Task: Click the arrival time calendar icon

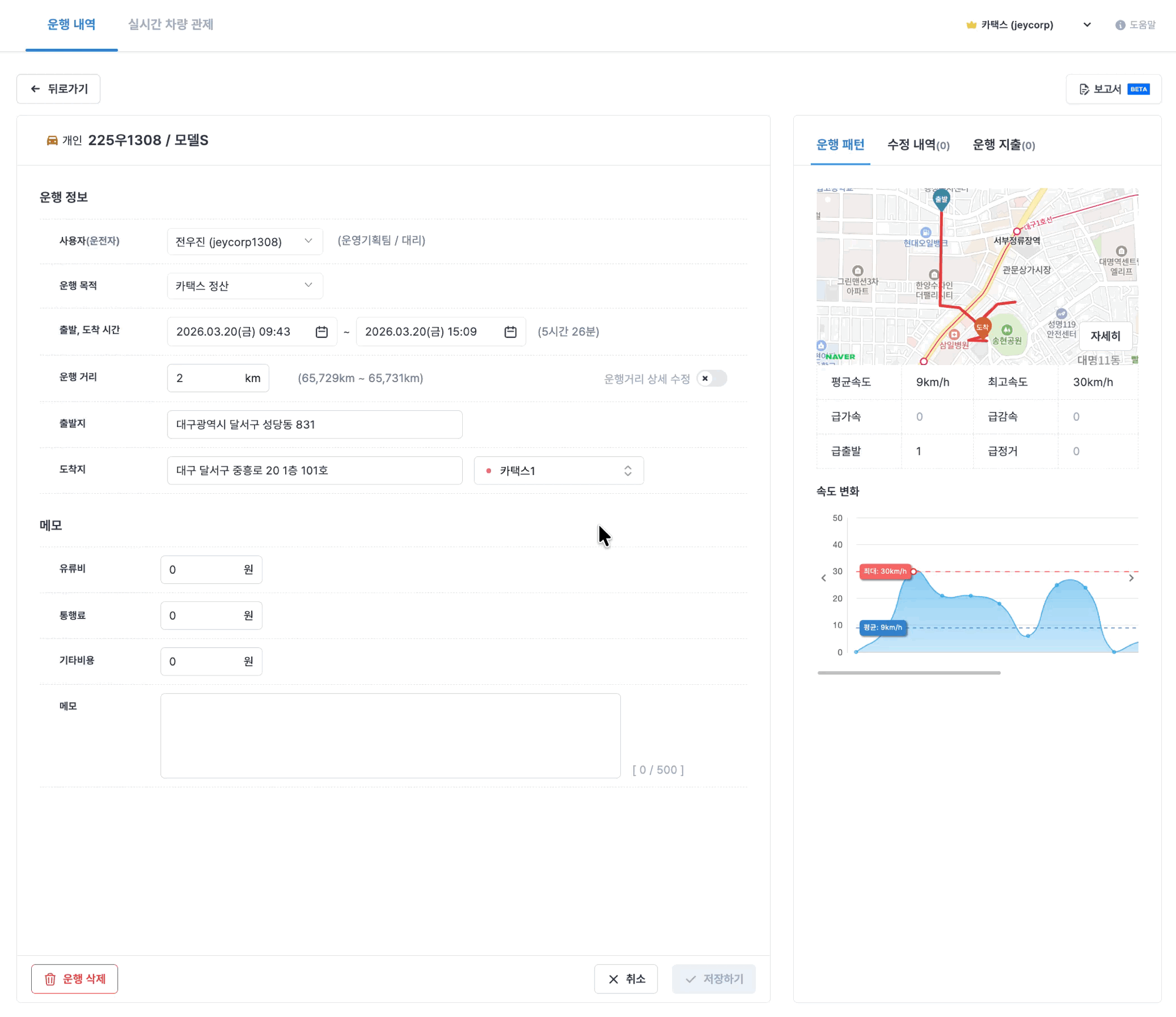Action: (510, 332)
